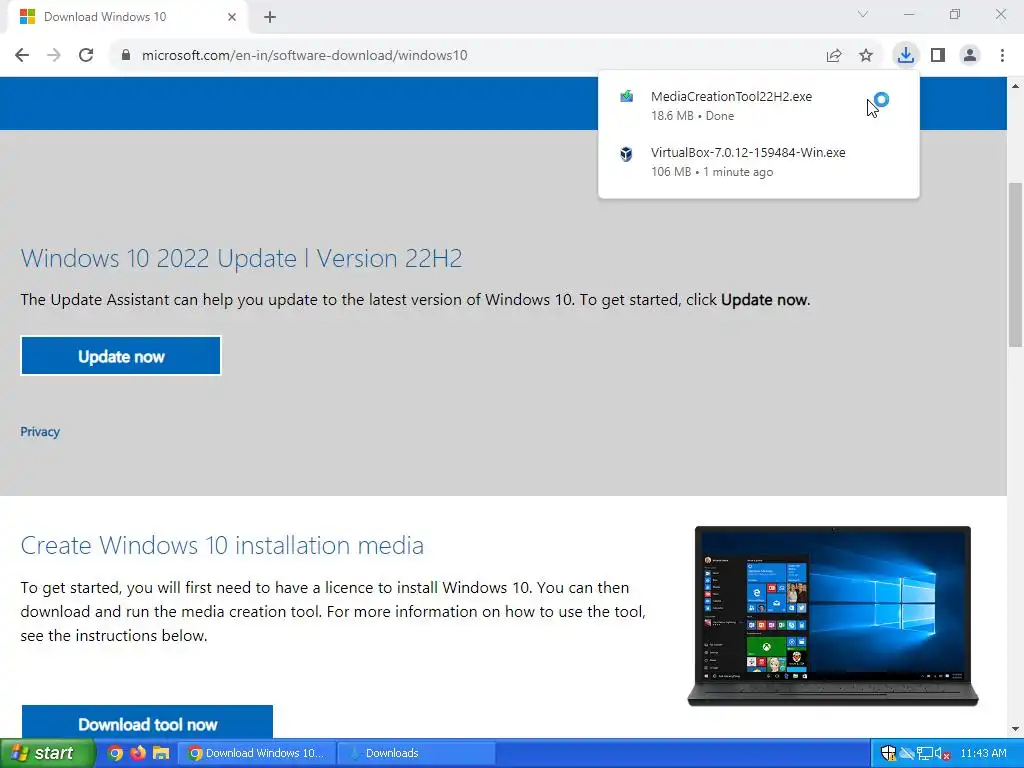Click the address bar URL
The image size is (1024, 768).
tap(304, 56)
